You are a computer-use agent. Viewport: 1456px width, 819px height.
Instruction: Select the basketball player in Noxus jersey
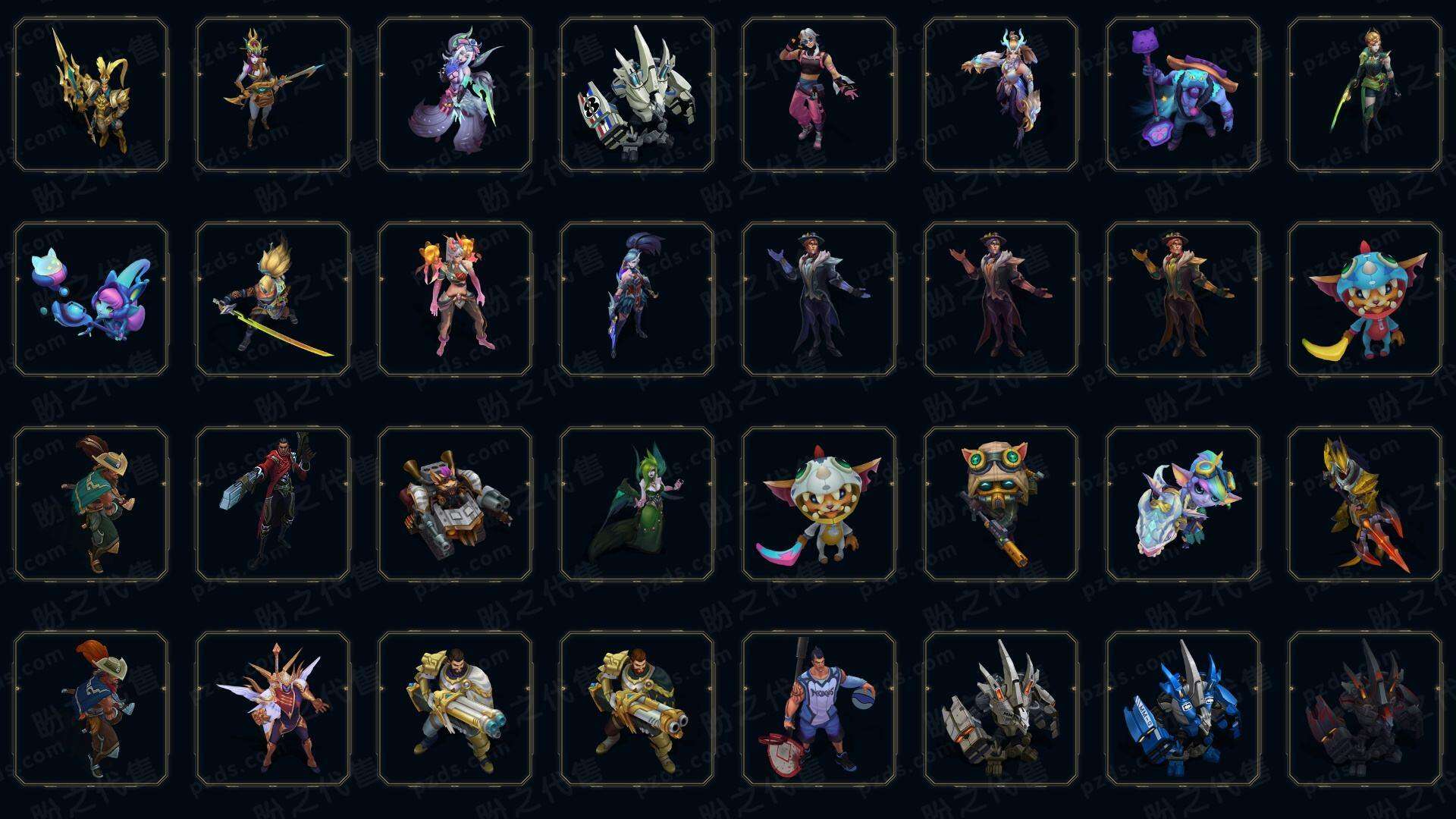(x=819, y=708)
